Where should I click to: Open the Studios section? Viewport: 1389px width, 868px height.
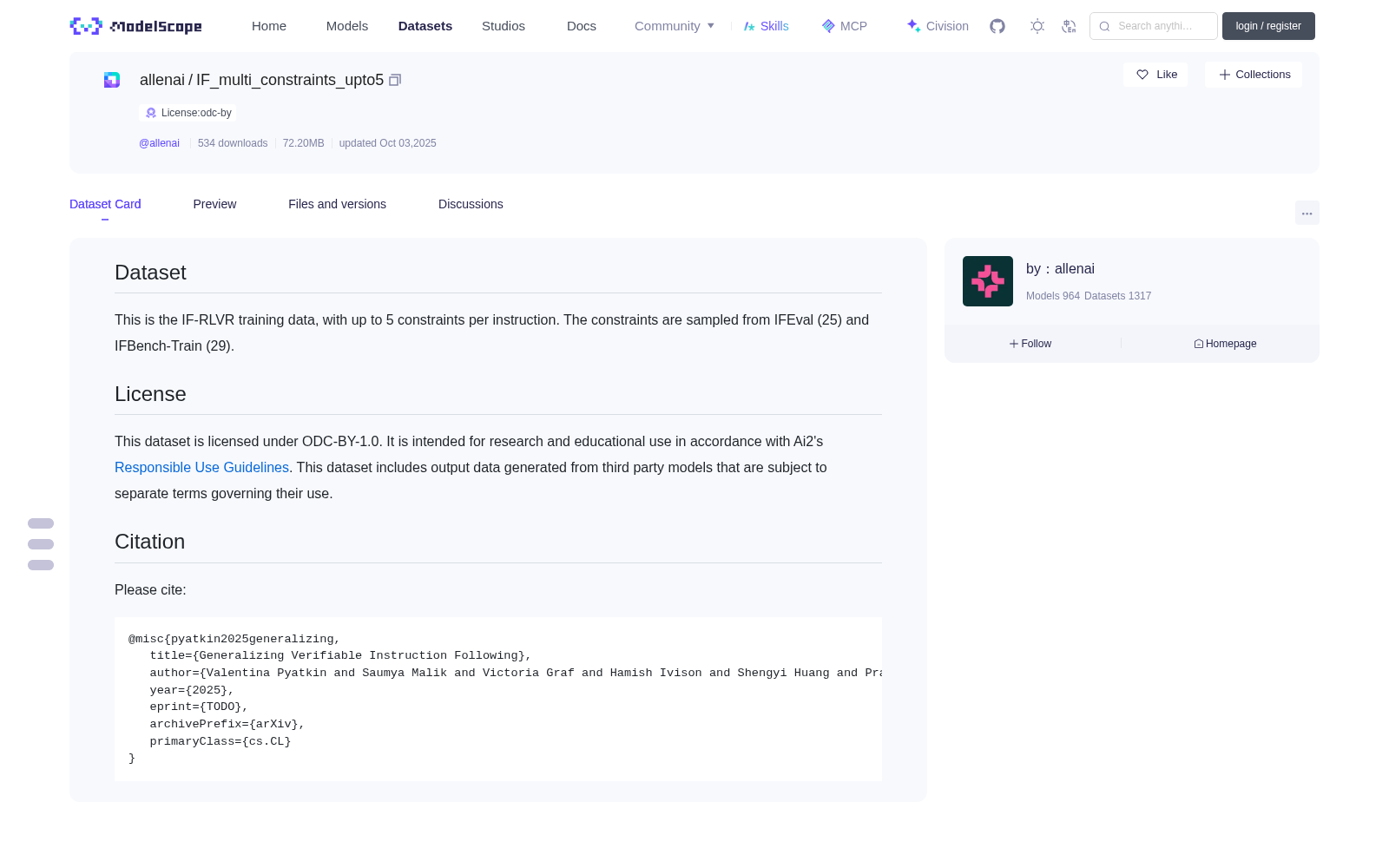pyautogui.click(x=504, y=26)
